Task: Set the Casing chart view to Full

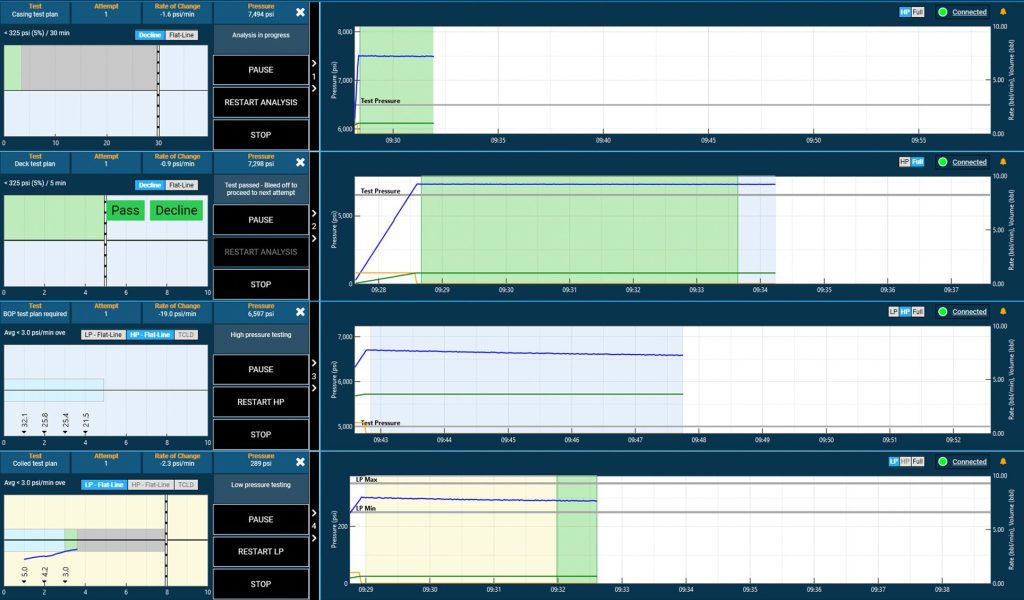Action: click(x=918, y=12)
